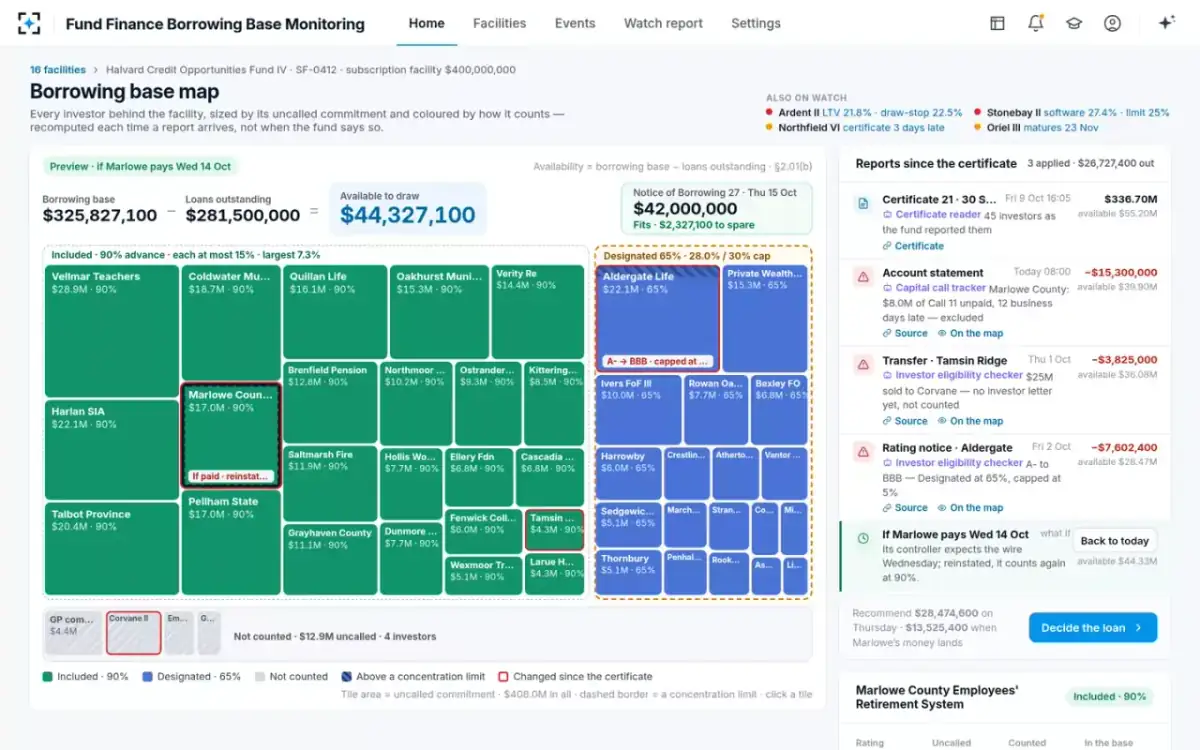Select the Quillan Life tile
Screen dimensions: 1200x750
tap(335, 311)
